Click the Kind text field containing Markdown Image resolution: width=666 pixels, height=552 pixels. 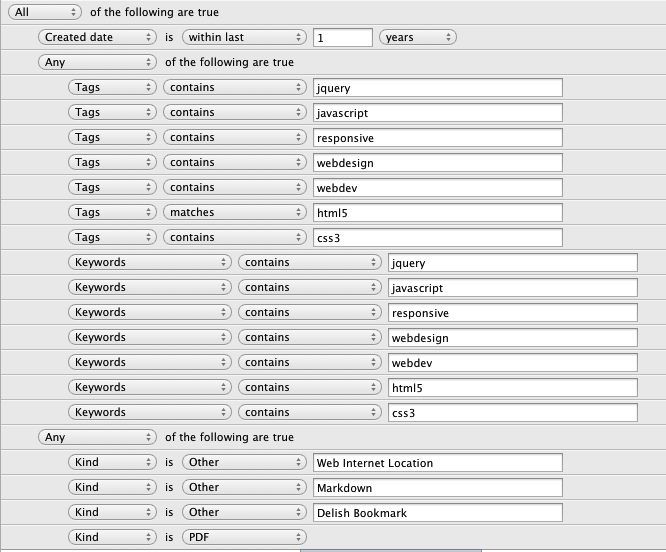click(x=437, y=488)
